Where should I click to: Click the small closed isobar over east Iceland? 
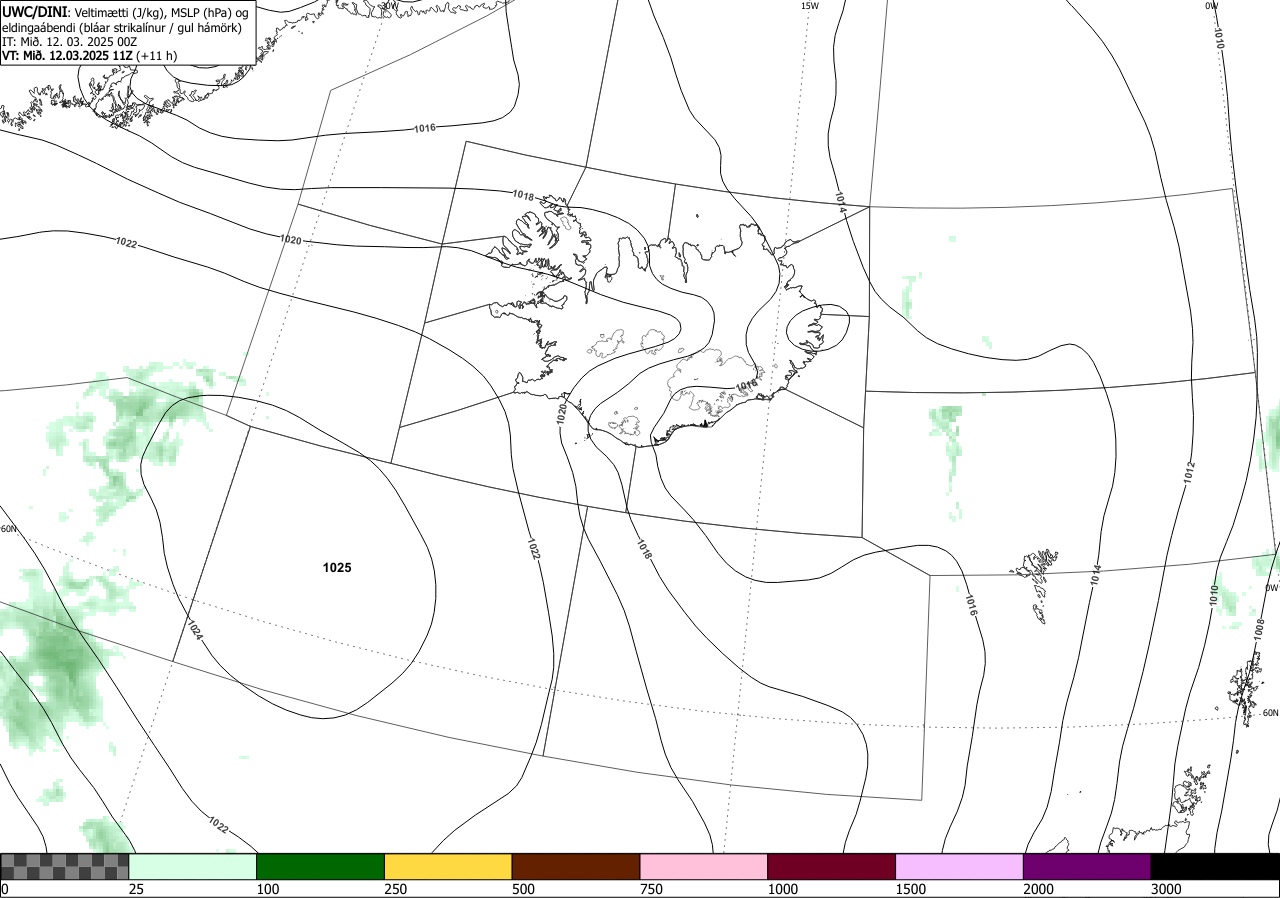click(x=818, y=328)
